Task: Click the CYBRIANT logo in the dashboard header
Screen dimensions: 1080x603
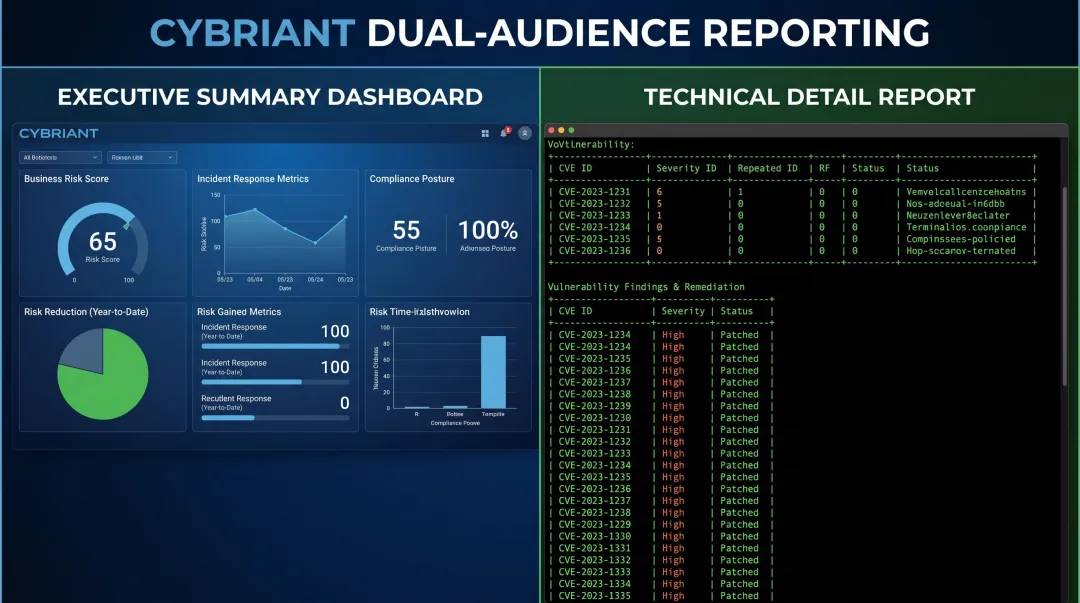Action: click(x=59, y=133)
